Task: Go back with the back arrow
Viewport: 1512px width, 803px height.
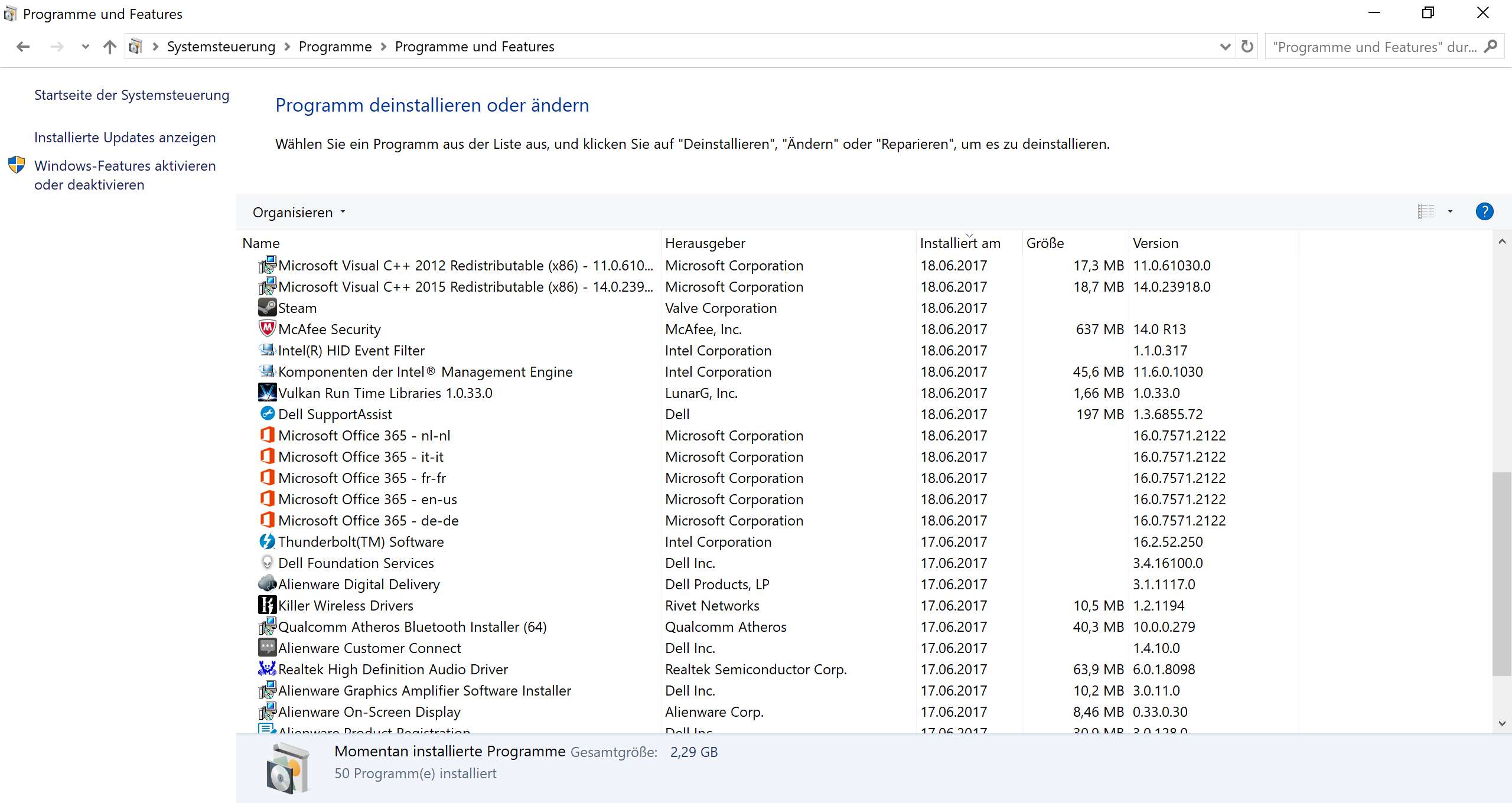Action: [23, 47]
